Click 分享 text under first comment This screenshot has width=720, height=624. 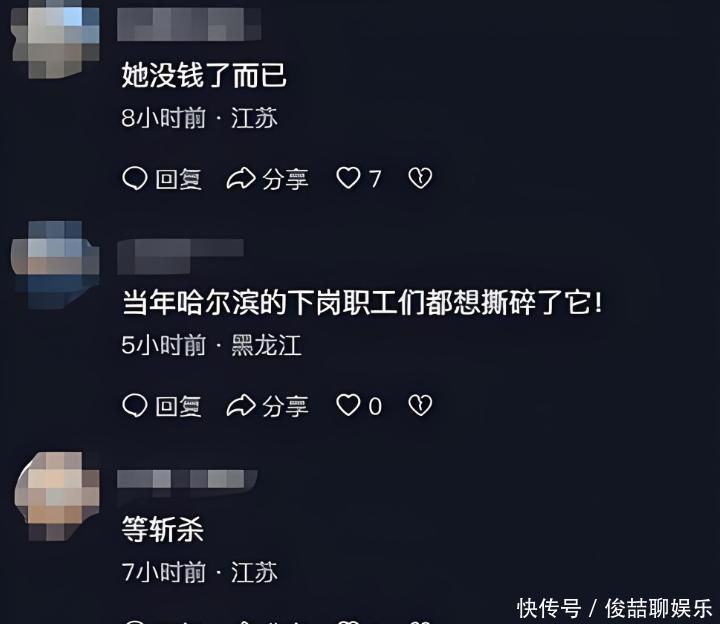[285, 179]
